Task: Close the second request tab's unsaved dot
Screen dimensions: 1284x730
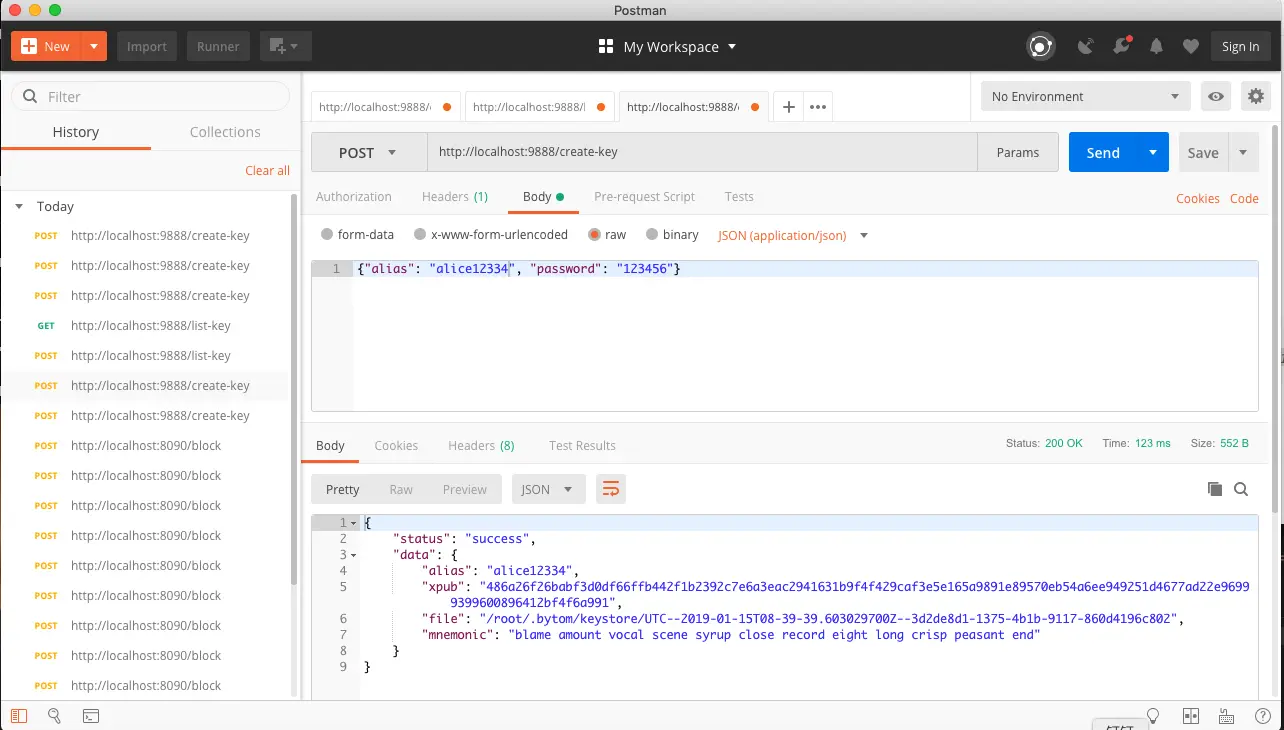Action: [x=600, y=107]
